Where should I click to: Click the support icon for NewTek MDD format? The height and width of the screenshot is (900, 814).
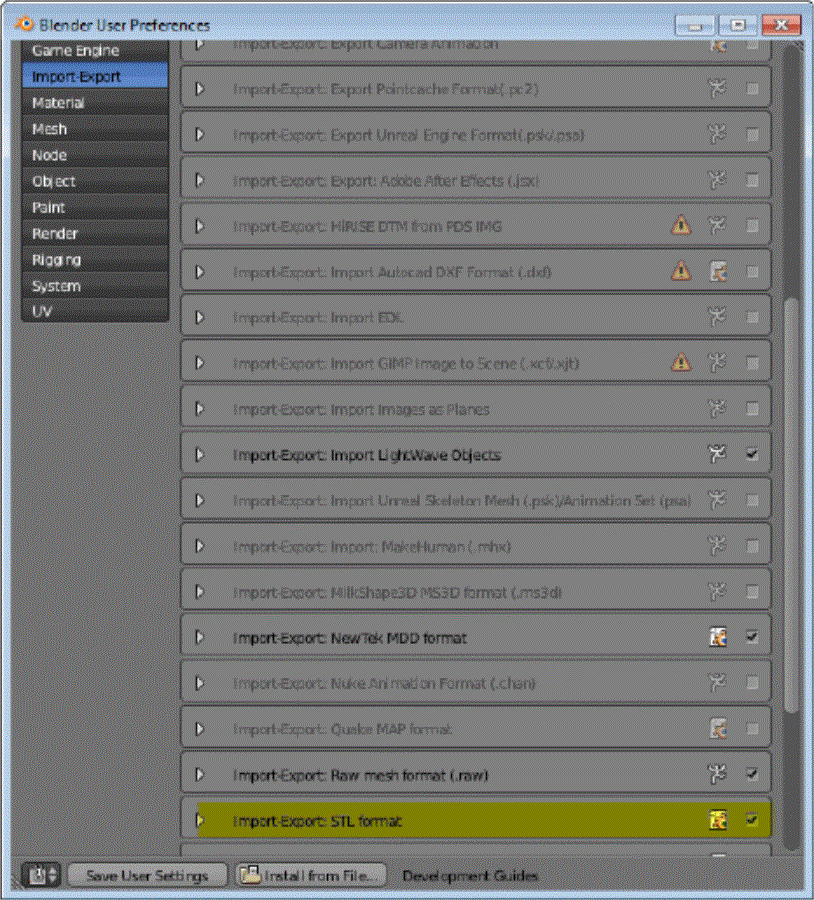point(717,637)
